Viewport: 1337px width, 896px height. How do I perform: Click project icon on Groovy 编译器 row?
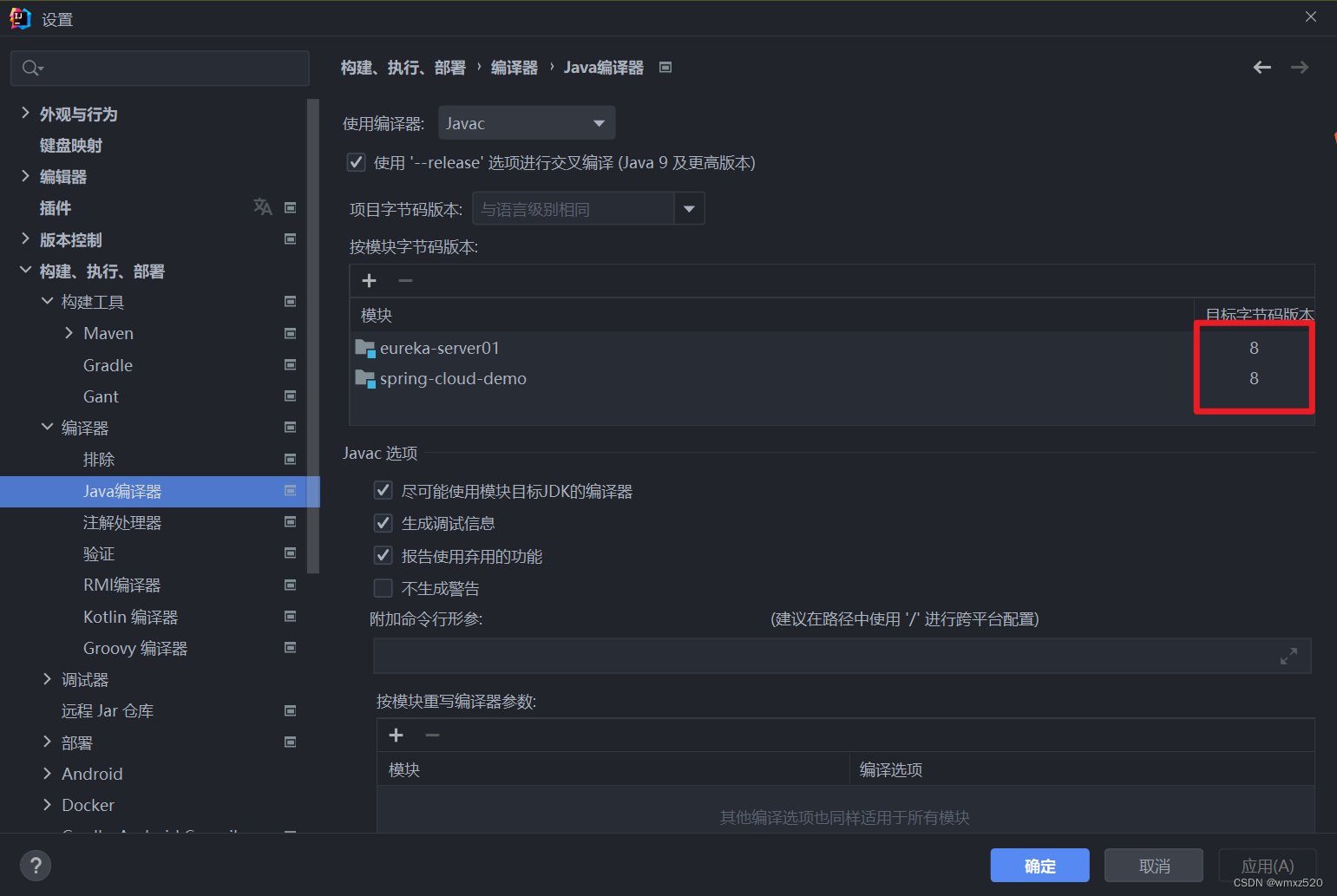click(x=291, y=647)
